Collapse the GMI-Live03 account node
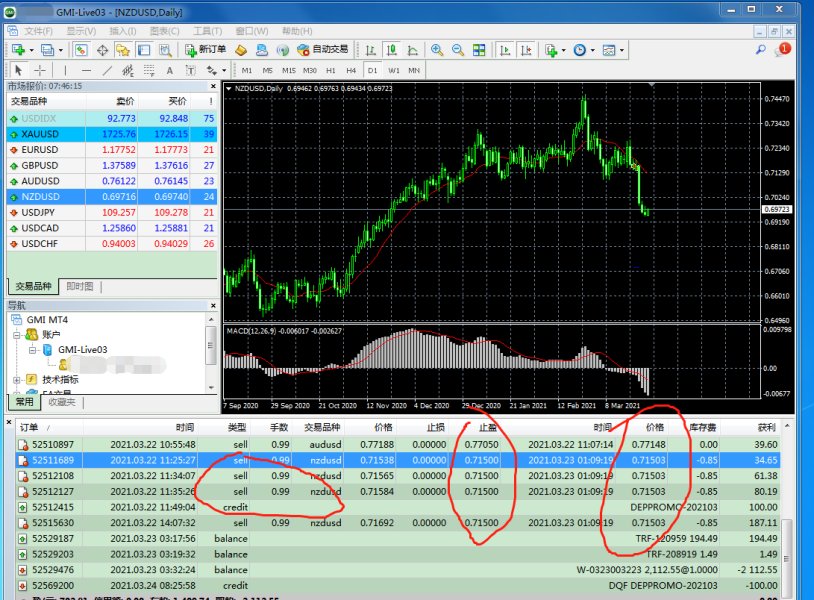The image size is (814, 600). click(x=33, y=350)
